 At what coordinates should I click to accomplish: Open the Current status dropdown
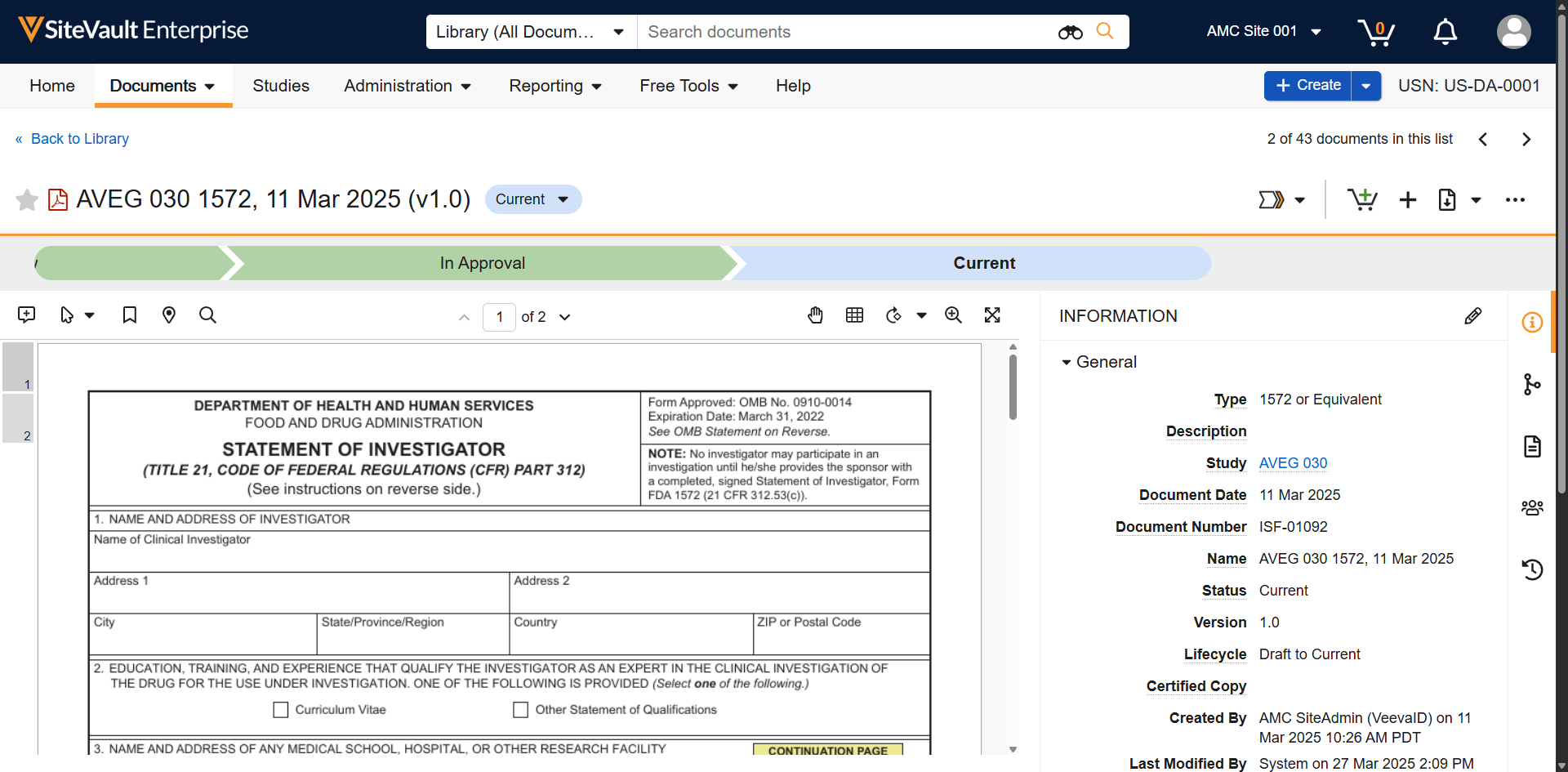[532, 199]
